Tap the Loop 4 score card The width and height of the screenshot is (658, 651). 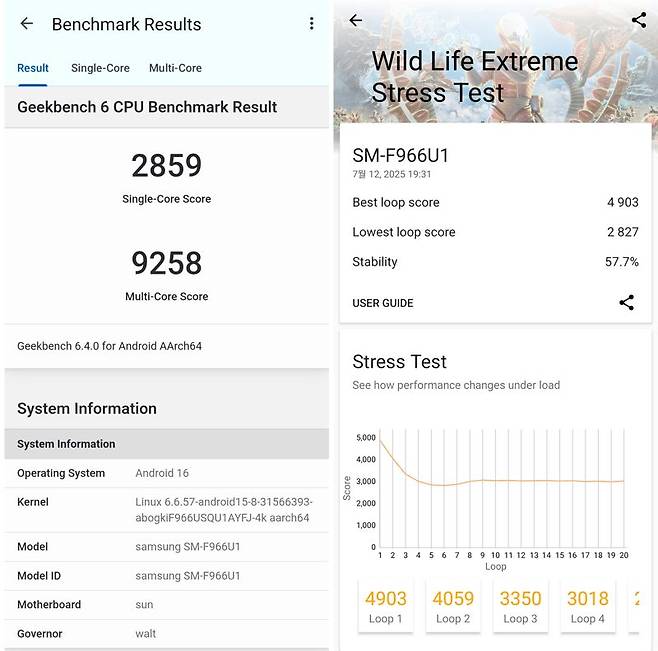click(x=587, y=605)
